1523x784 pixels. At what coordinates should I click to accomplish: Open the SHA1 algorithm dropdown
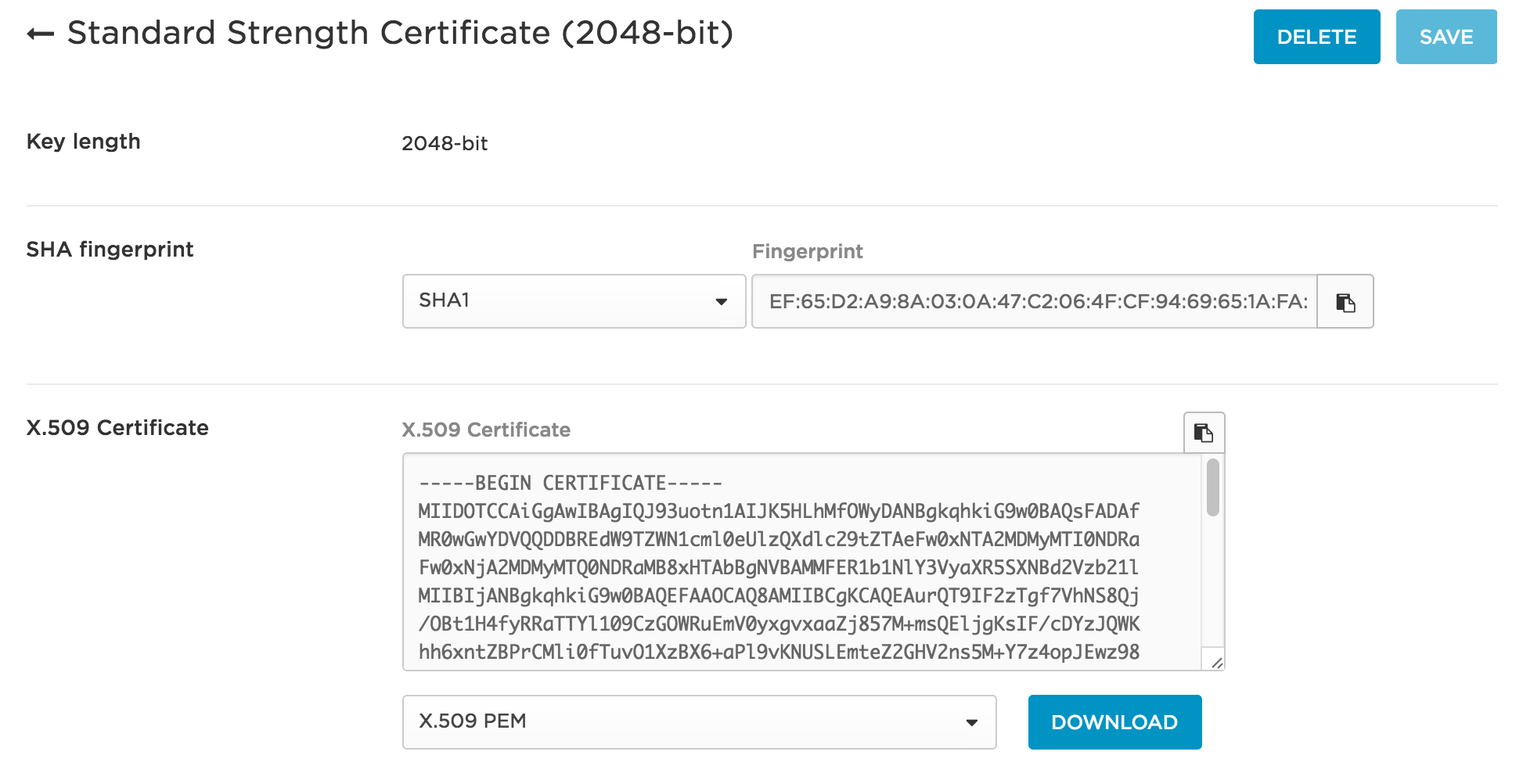pos(572,301)
